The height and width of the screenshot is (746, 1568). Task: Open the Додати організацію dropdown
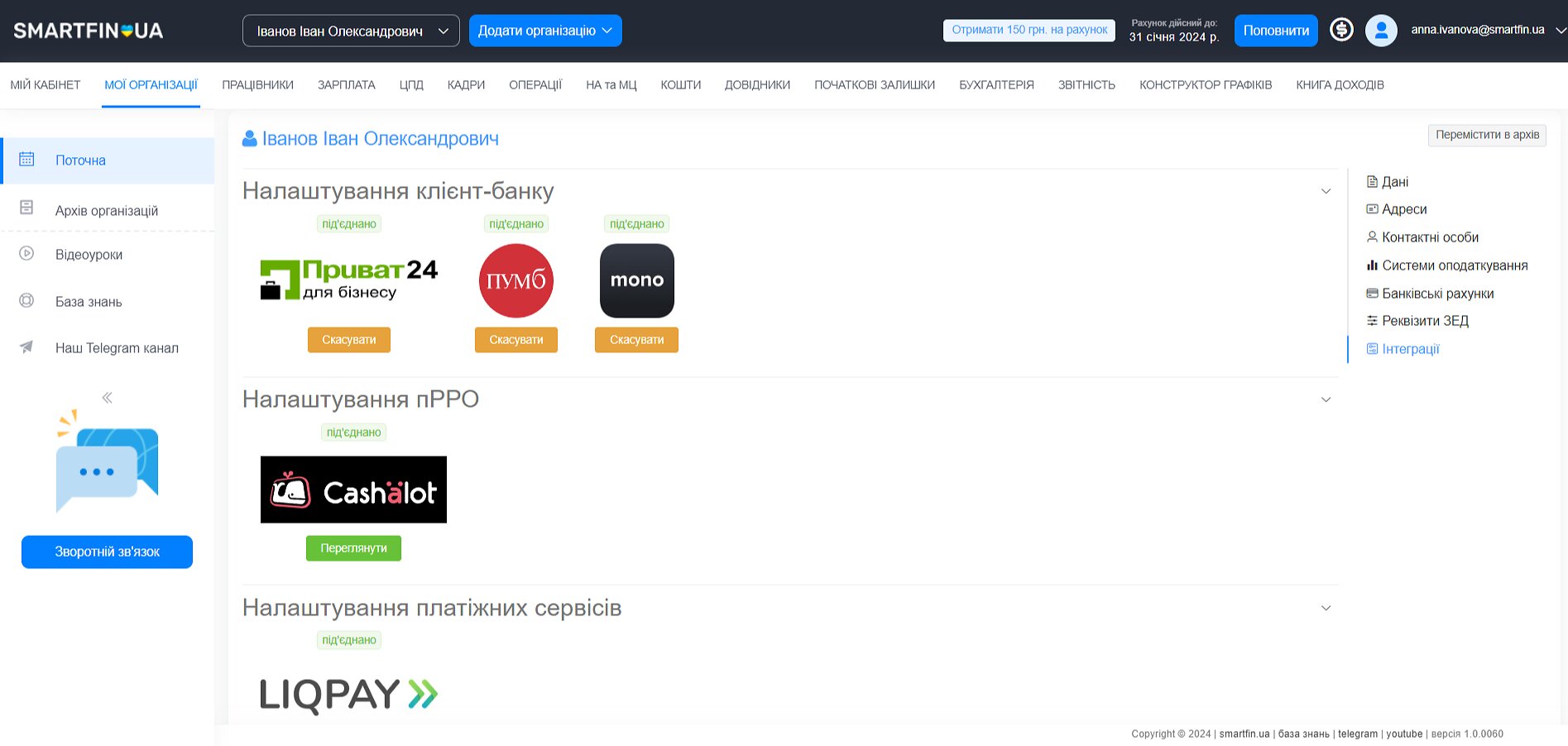click(545, 31)
